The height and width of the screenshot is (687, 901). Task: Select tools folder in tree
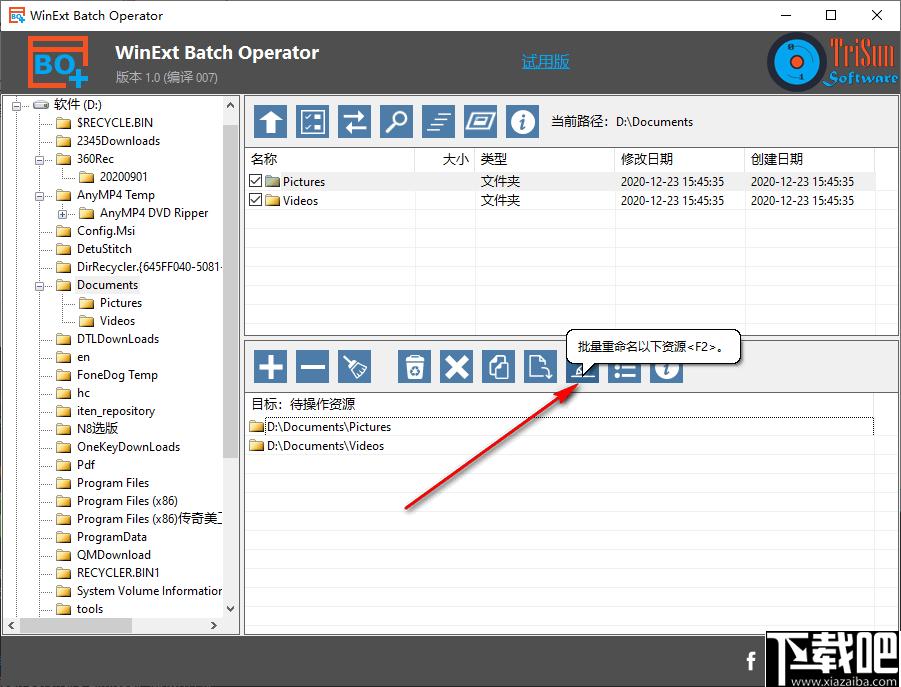click(90, 609)
